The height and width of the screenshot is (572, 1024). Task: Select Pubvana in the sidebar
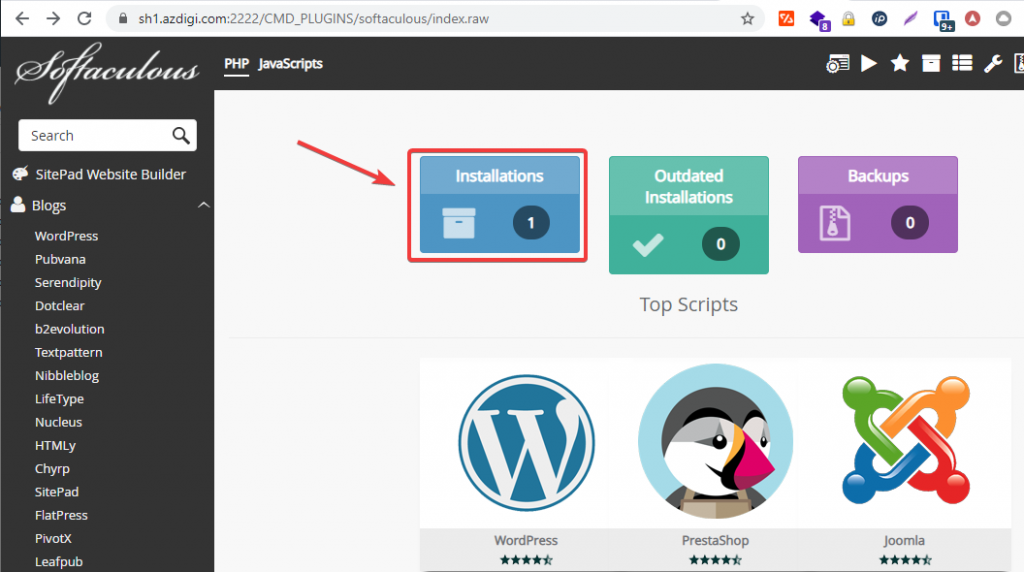click(x=60, y=259)
